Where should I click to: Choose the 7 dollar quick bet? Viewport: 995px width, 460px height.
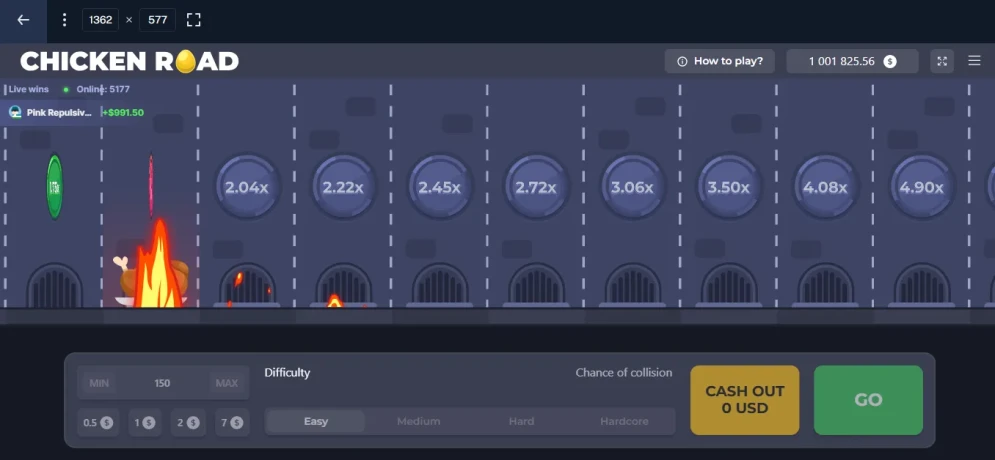232,423
